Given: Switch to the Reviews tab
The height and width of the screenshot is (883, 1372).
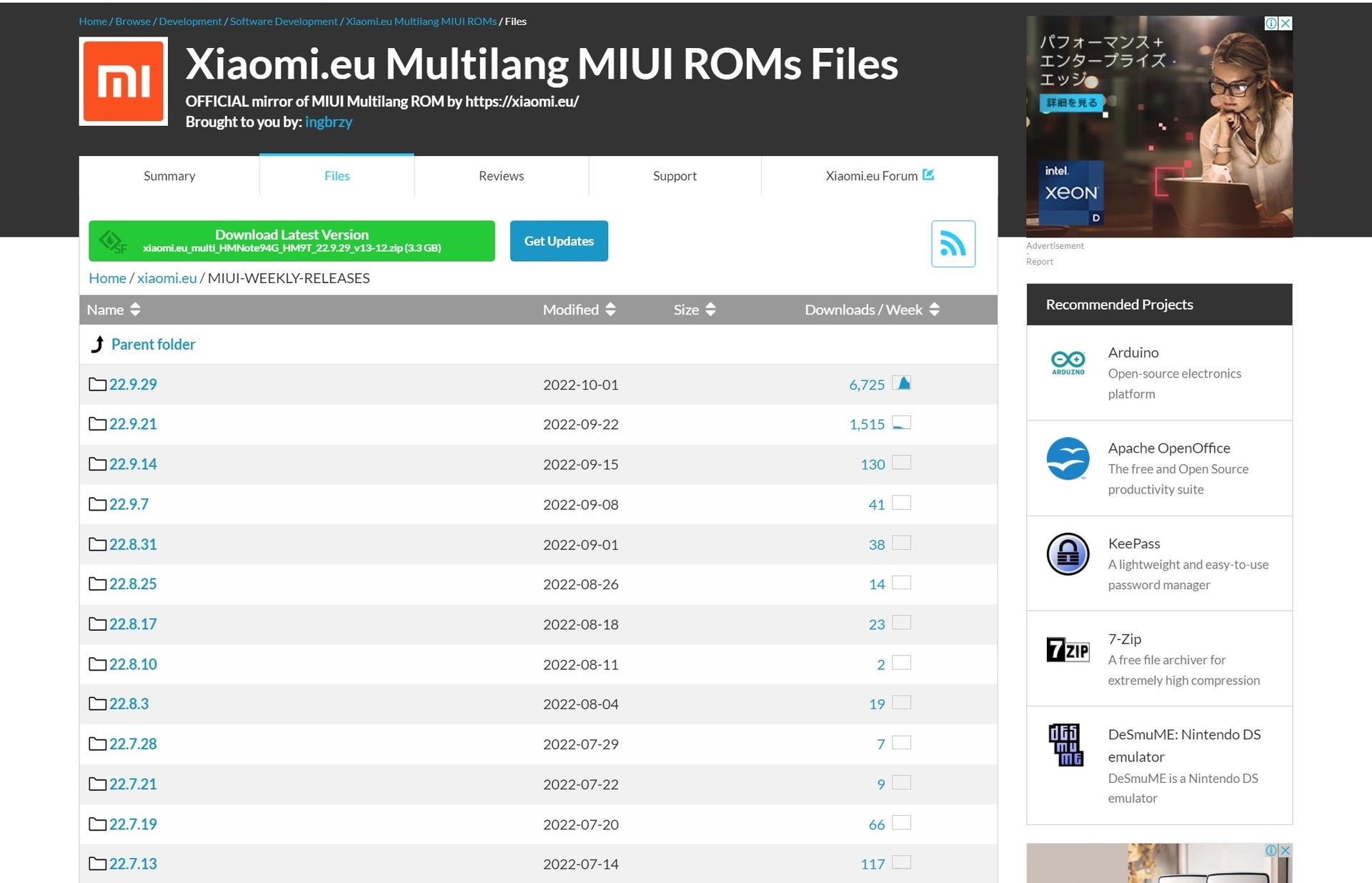Looking at the screenshot, I should point(501,176).
